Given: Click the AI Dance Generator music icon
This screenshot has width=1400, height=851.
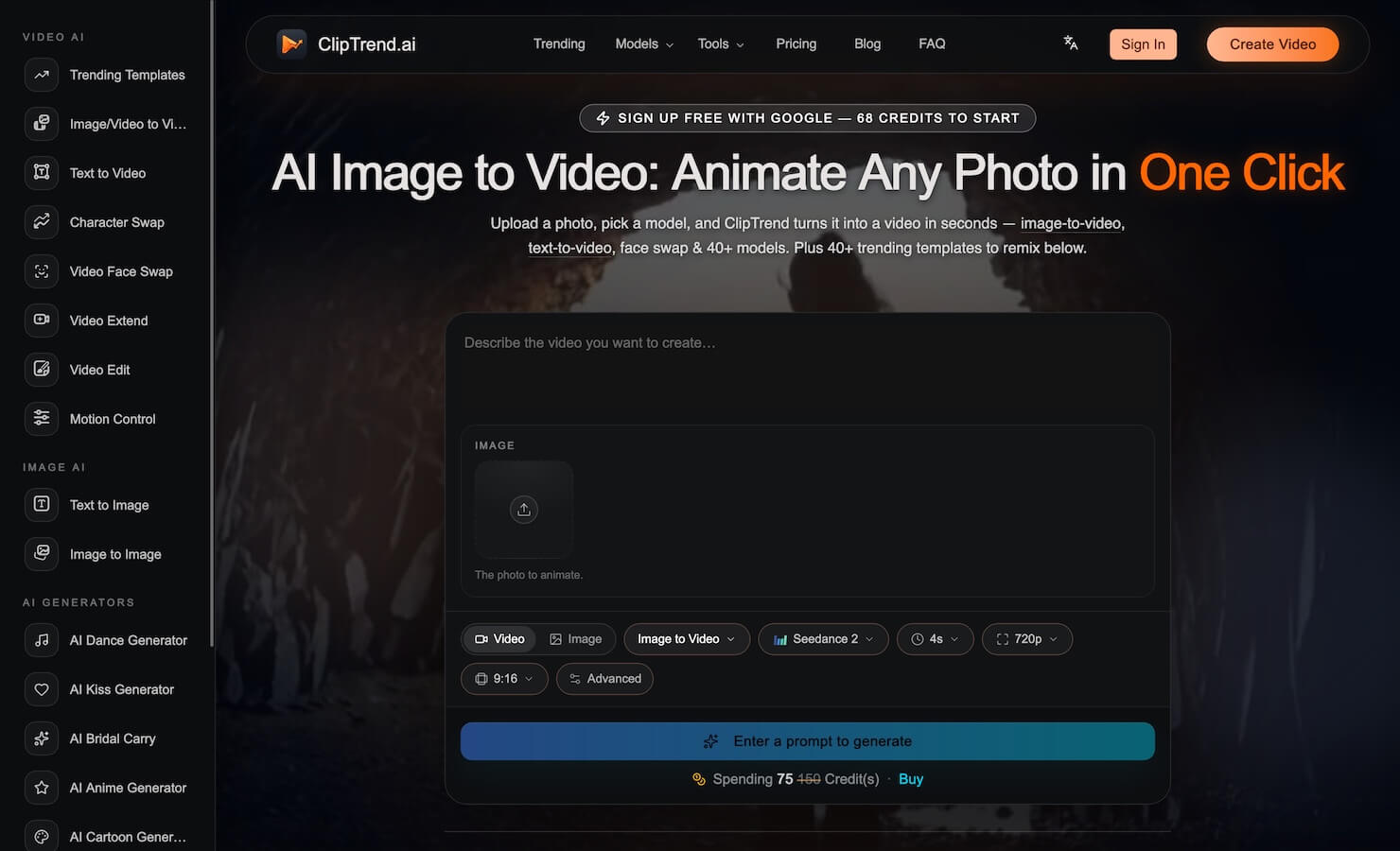Looking at the screenshot, I should pyautogui.click(x=42, y=640).
